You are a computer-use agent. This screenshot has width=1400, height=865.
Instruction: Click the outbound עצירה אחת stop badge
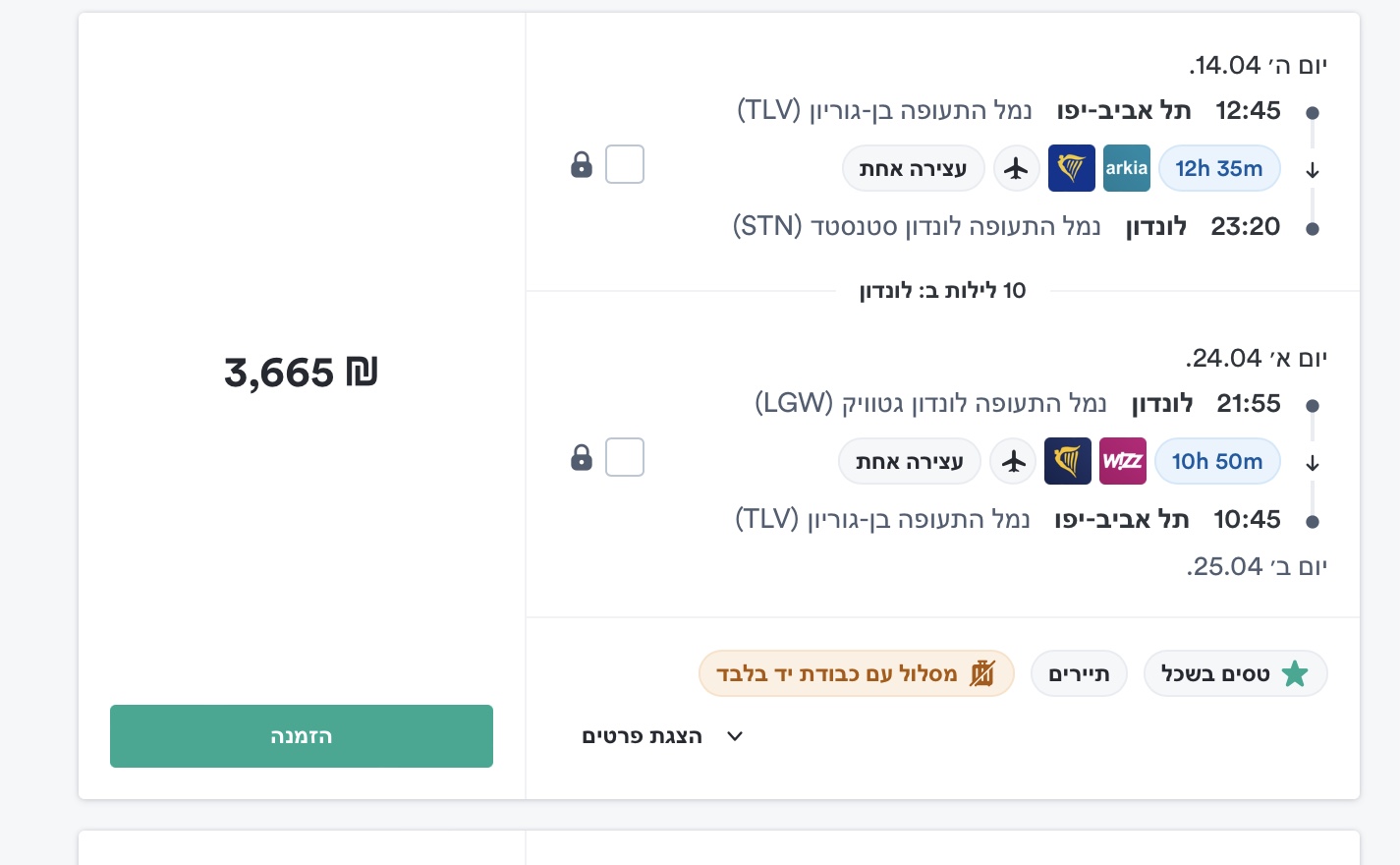[x=913, y=169]
